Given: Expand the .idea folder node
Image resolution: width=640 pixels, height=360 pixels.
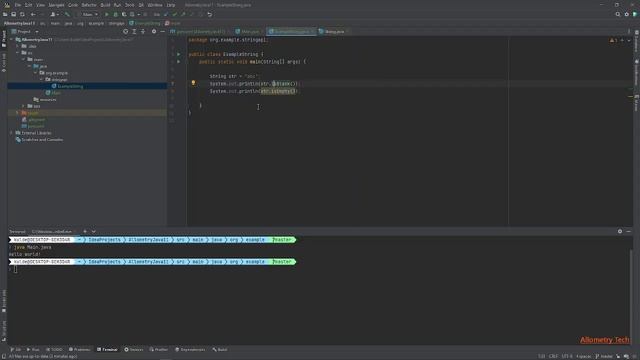Looking at the screenshot, I should (x=18, y=46).
